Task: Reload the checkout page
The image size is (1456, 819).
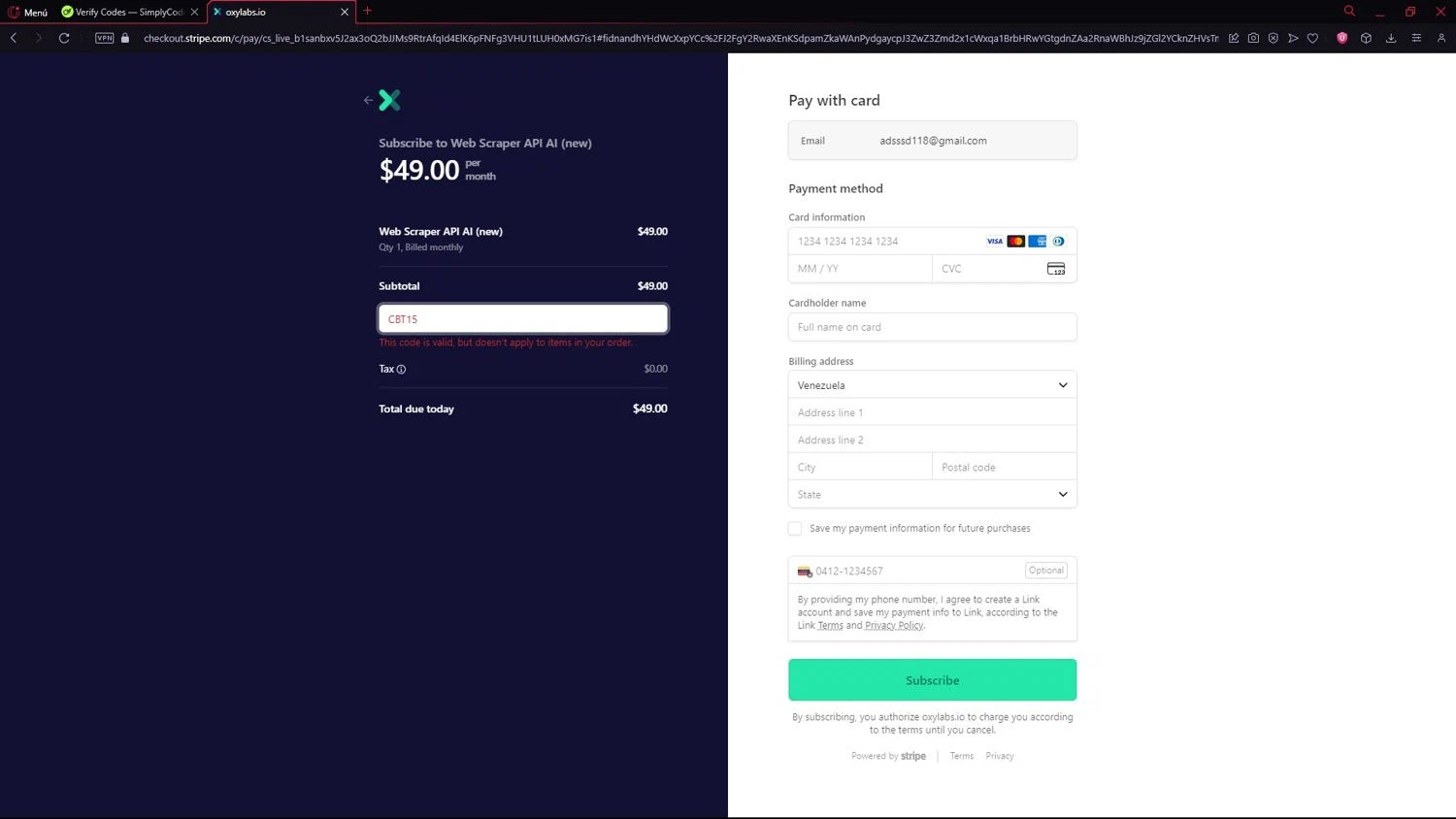Action: click(64, 38)
